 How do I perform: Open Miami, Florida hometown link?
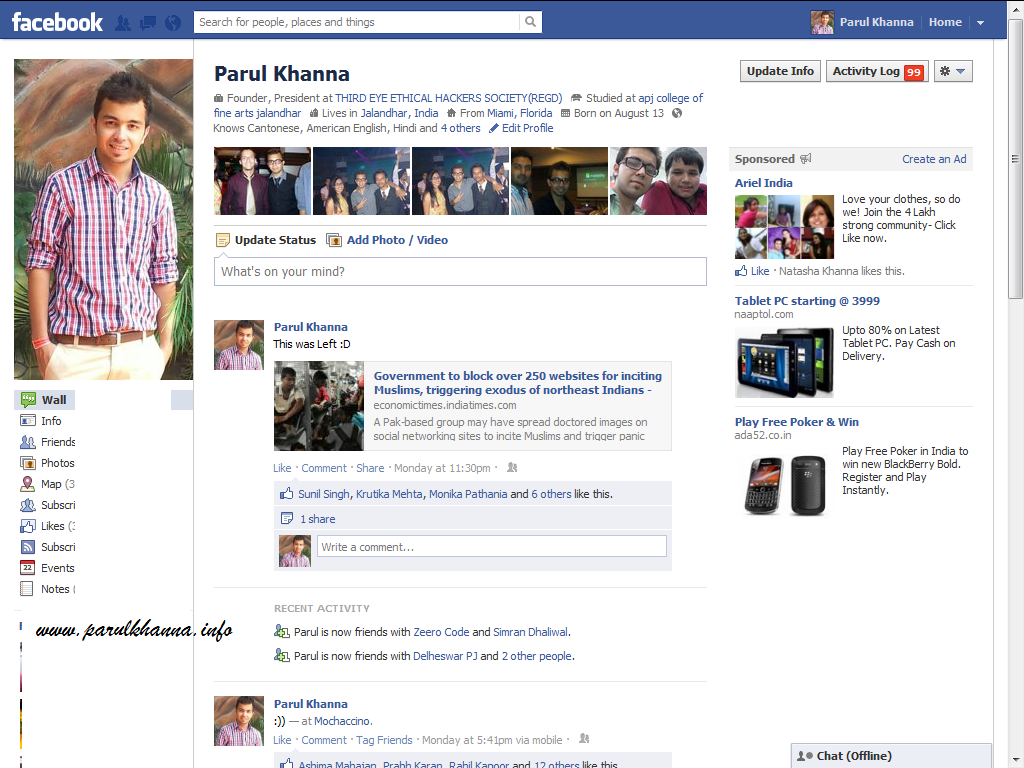520,113
